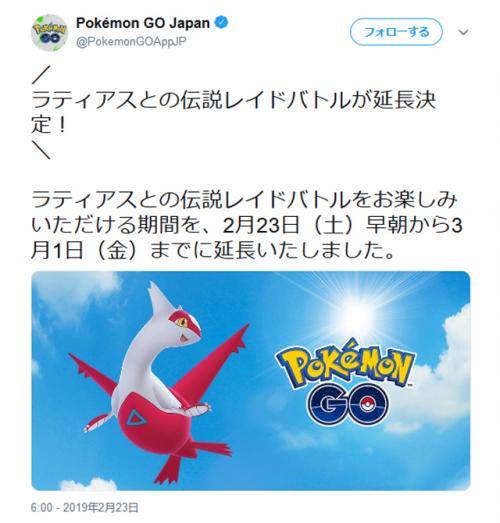Click the closing ＼ decoration below headline
The width and height of the screenshot is (500, 523).
point(41,150)
